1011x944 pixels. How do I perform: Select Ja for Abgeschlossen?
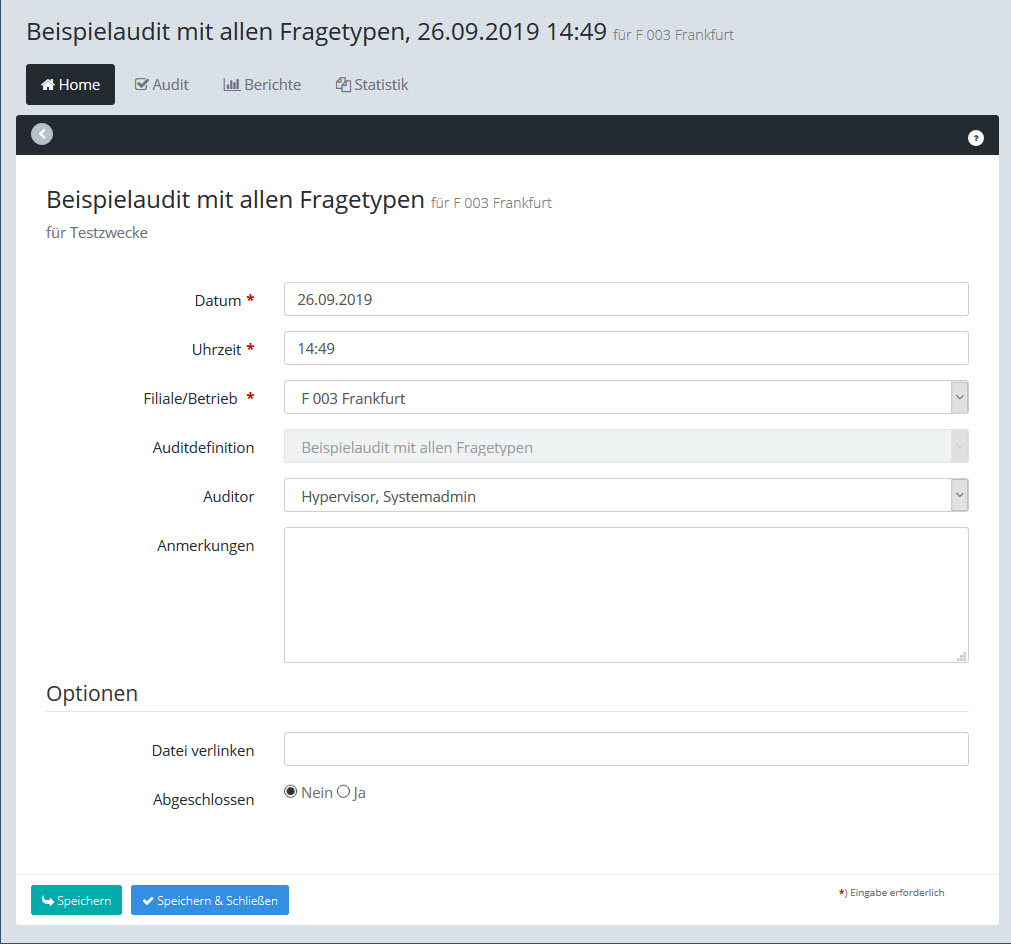point(344,792)
